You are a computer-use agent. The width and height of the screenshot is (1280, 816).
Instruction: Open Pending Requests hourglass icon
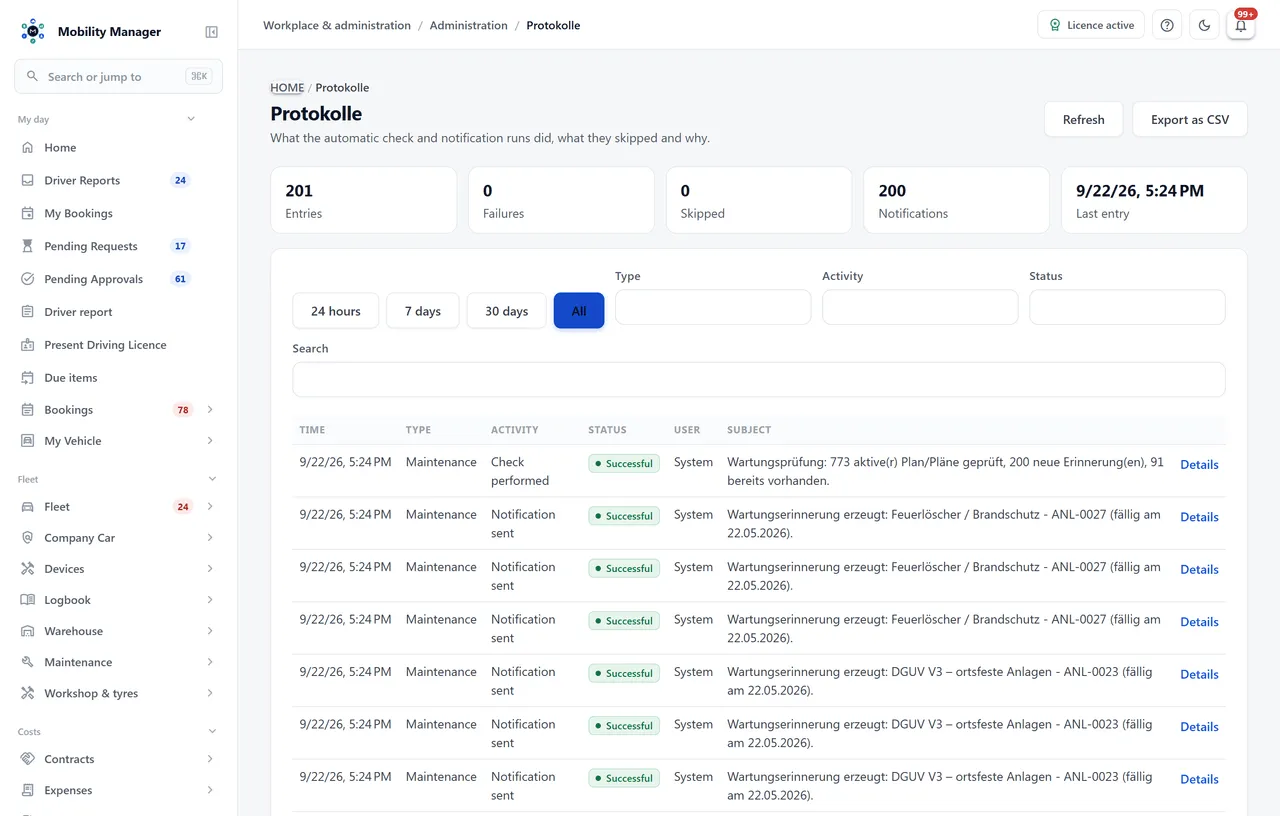point(27,246)
